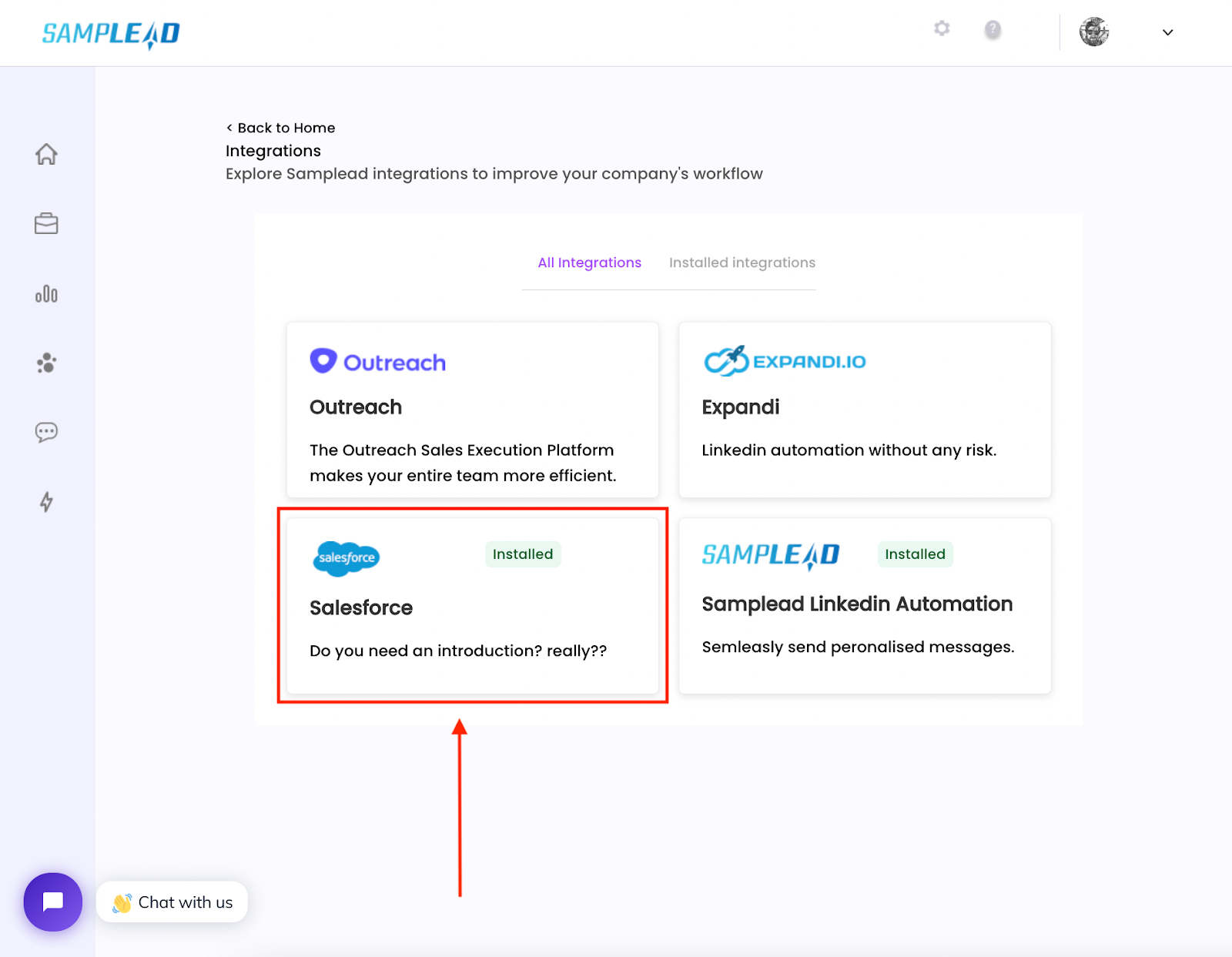Go Back to Home link
The height and width of the screenshot is (957, 1232).
tap(280, 128)
